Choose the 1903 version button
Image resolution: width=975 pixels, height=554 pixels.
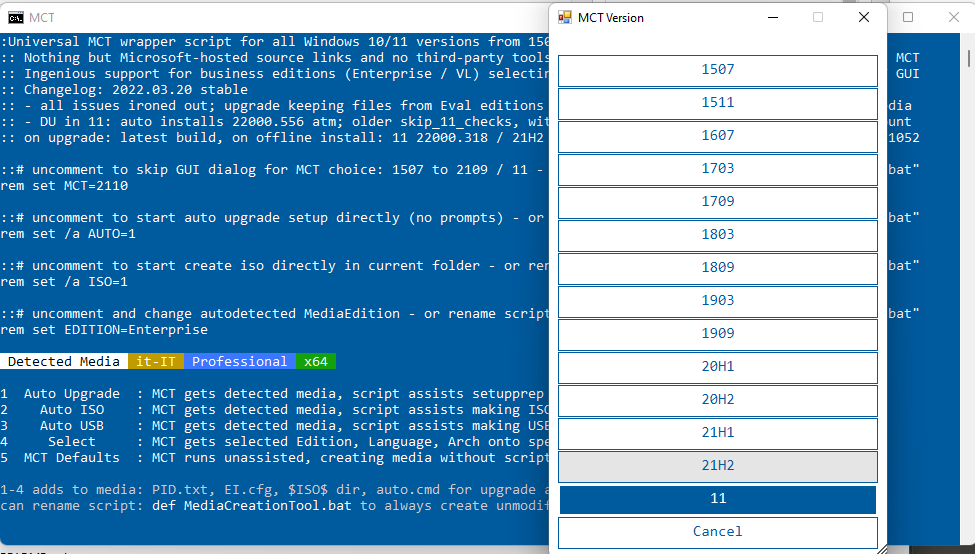tap(718, 301)
